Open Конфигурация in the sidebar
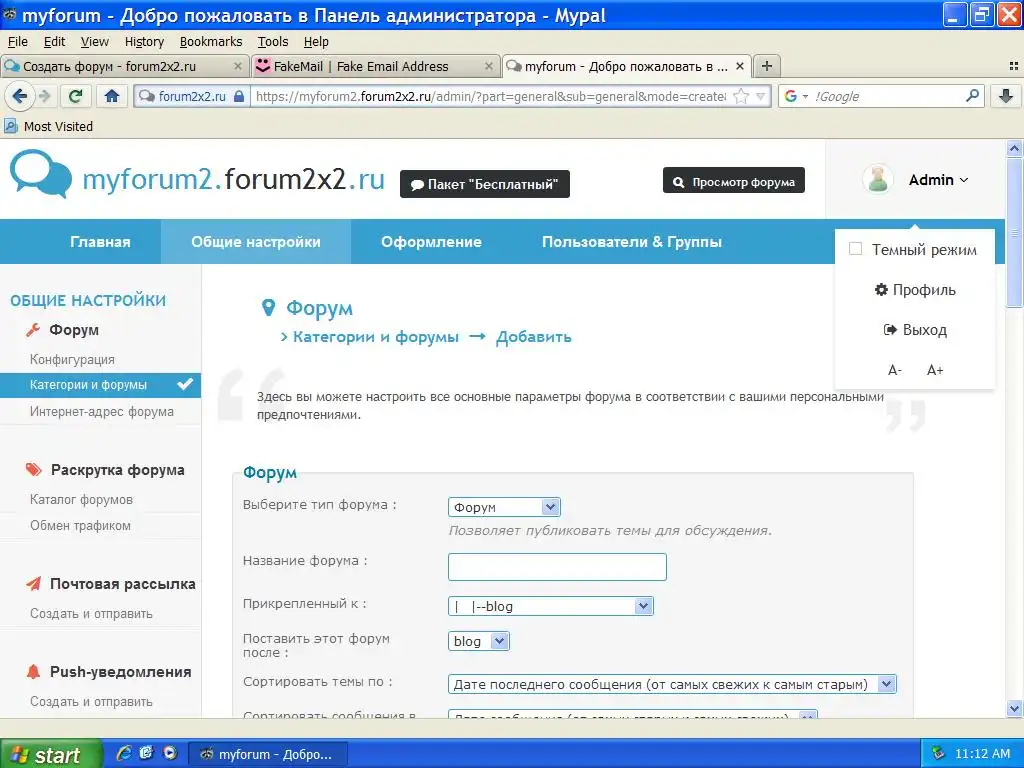The image size is (1024, 768). pyautogui.click(x=72, y=359)
